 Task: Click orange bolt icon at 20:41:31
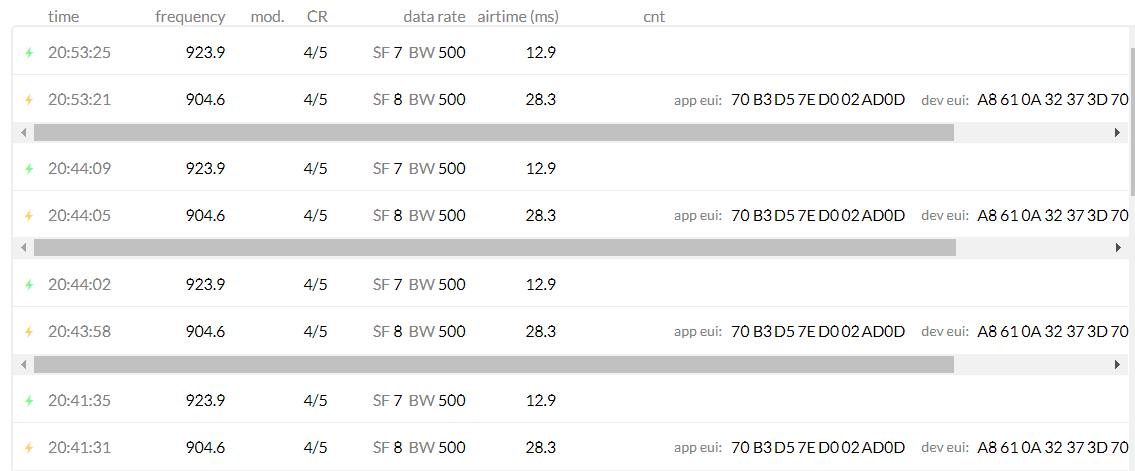(x=29, y=448)
